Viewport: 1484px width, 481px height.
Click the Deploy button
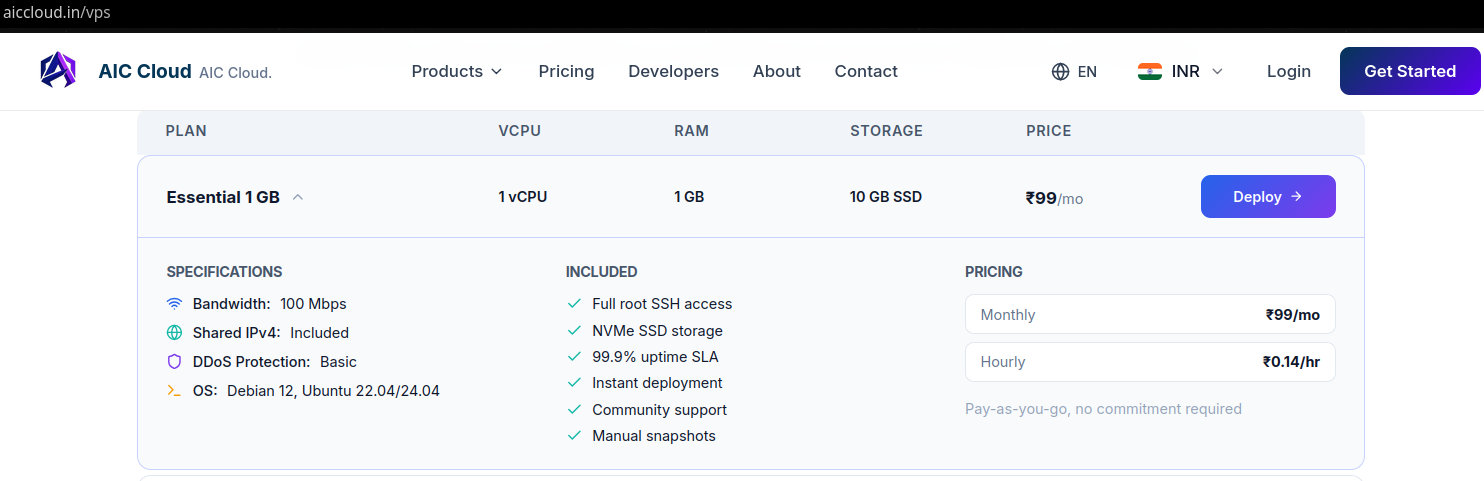coord(1268,197)
